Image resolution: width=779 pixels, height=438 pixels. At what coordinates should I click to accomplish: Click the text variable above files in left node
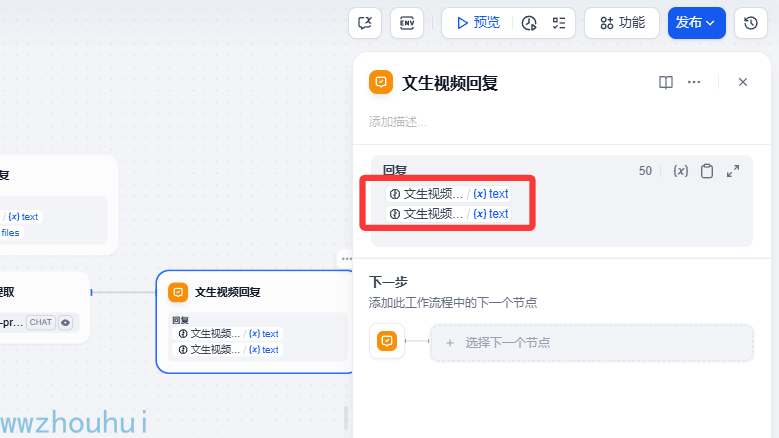coord(23,217)
